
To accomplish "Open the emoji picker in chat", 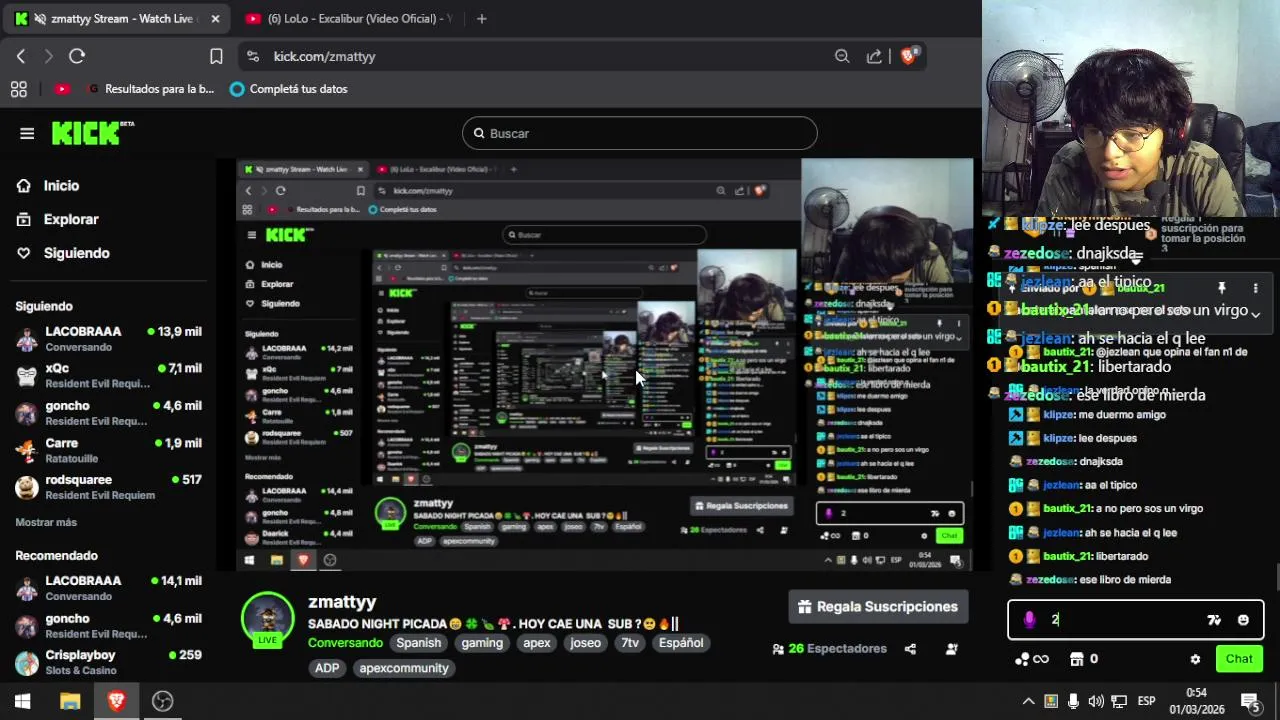I will point(1243,620).
